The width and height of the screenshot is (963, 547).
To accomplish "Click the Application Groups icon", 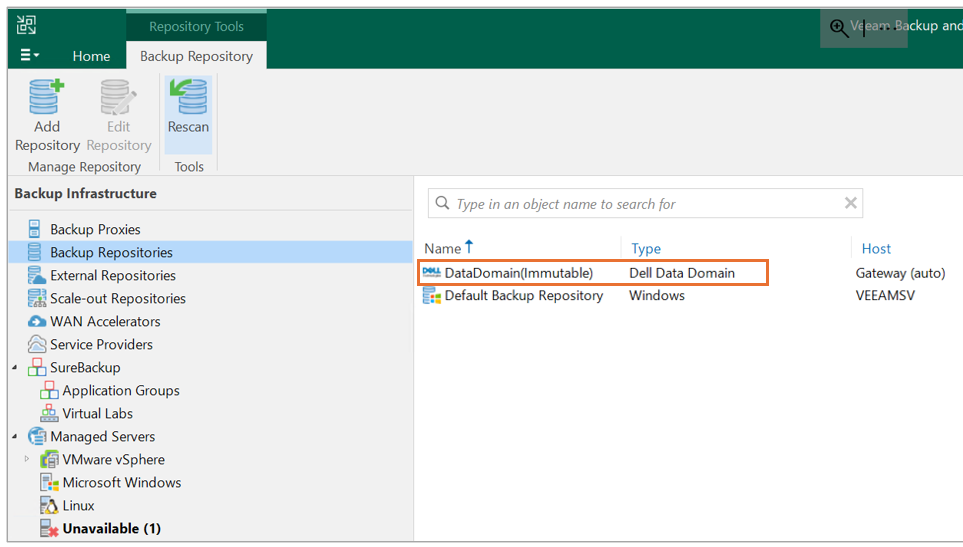I will pos(49,390).
